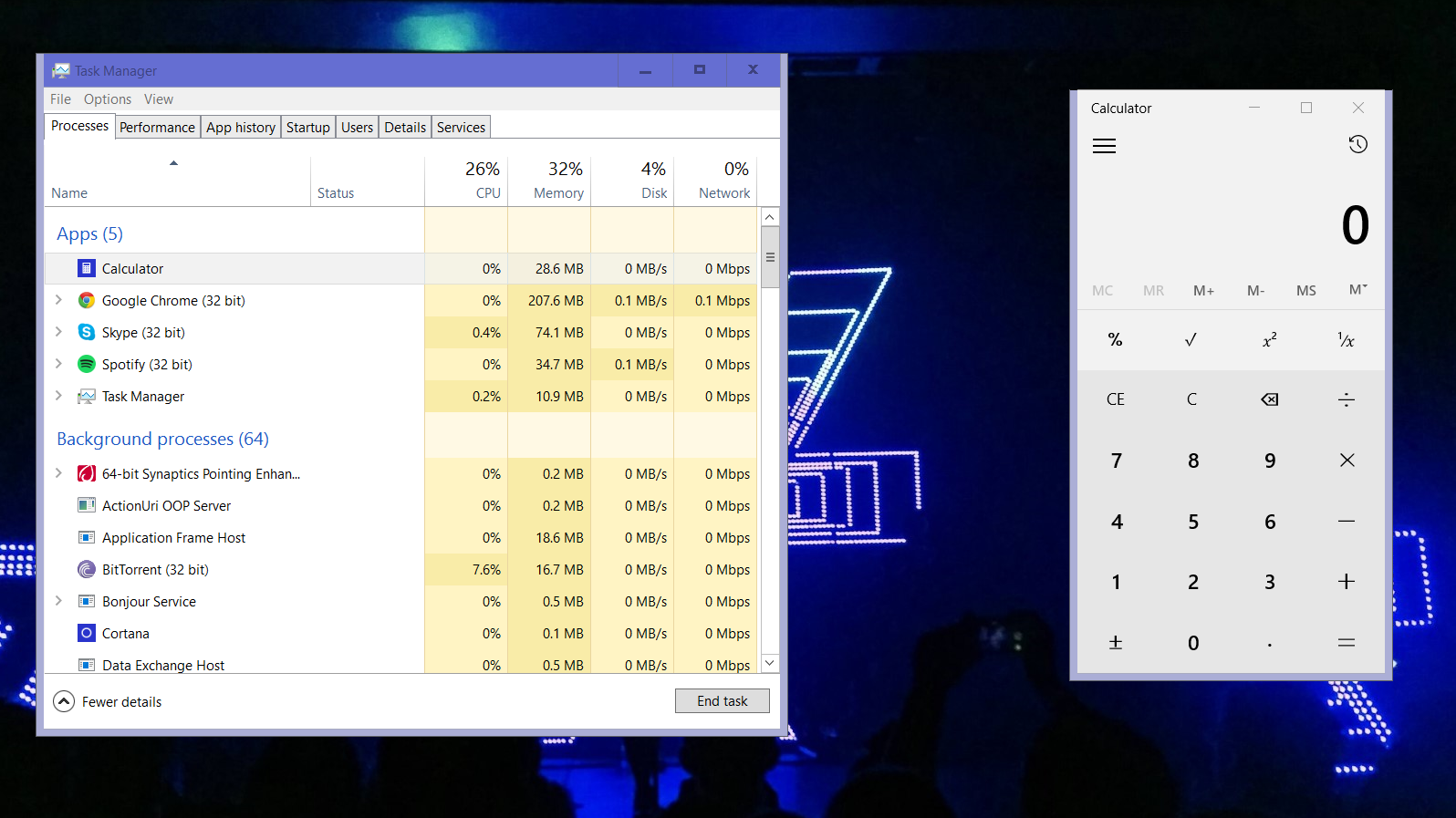Click the Cortana icon in process list
The image size is (1456, 818).
[x=87, y=633]
